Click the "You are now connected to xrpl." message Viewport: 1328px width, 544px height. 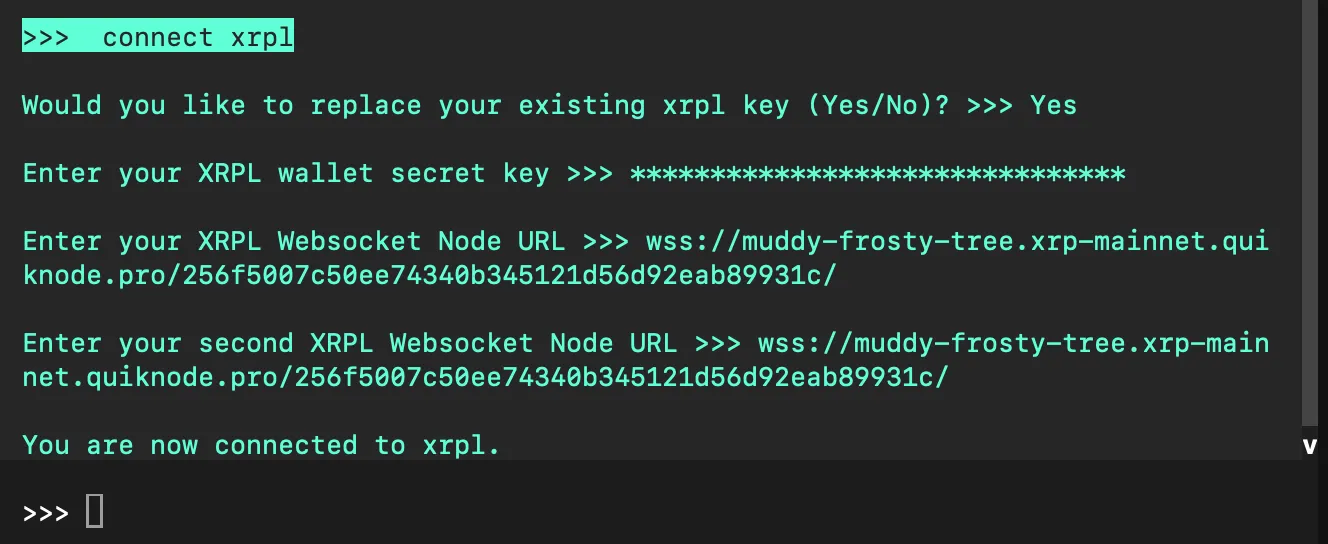(x=261, y=445)
